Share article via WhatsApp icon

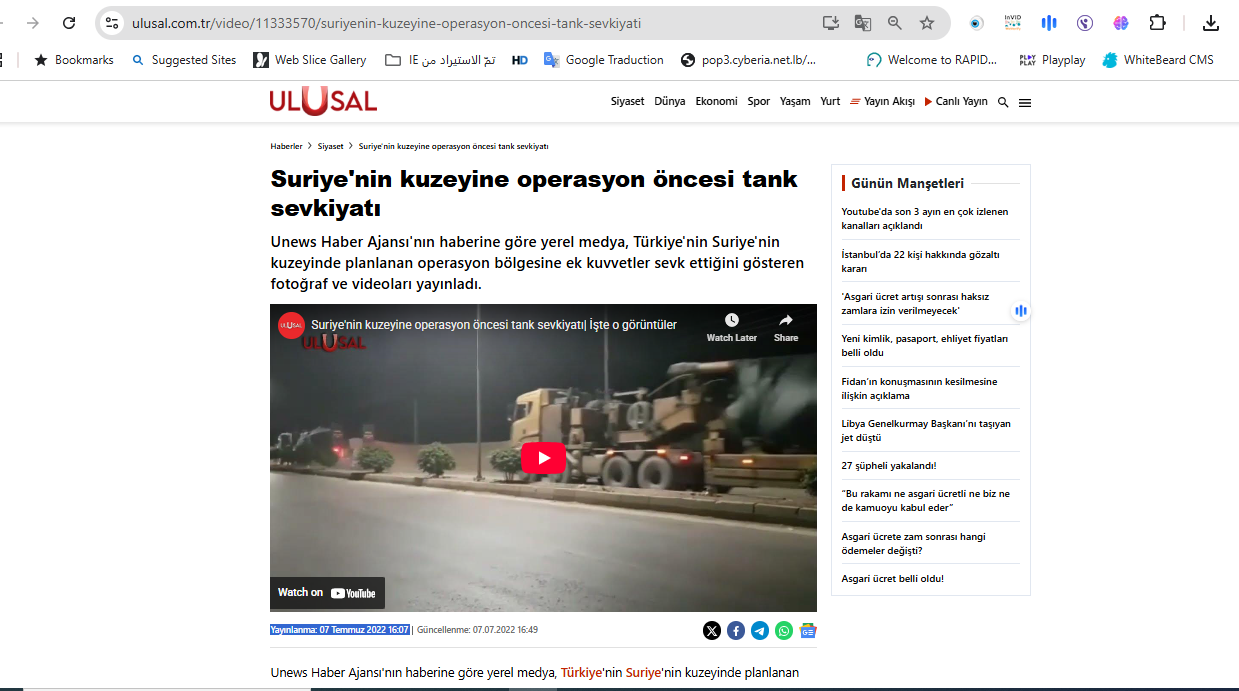click(x=784, y=631)
